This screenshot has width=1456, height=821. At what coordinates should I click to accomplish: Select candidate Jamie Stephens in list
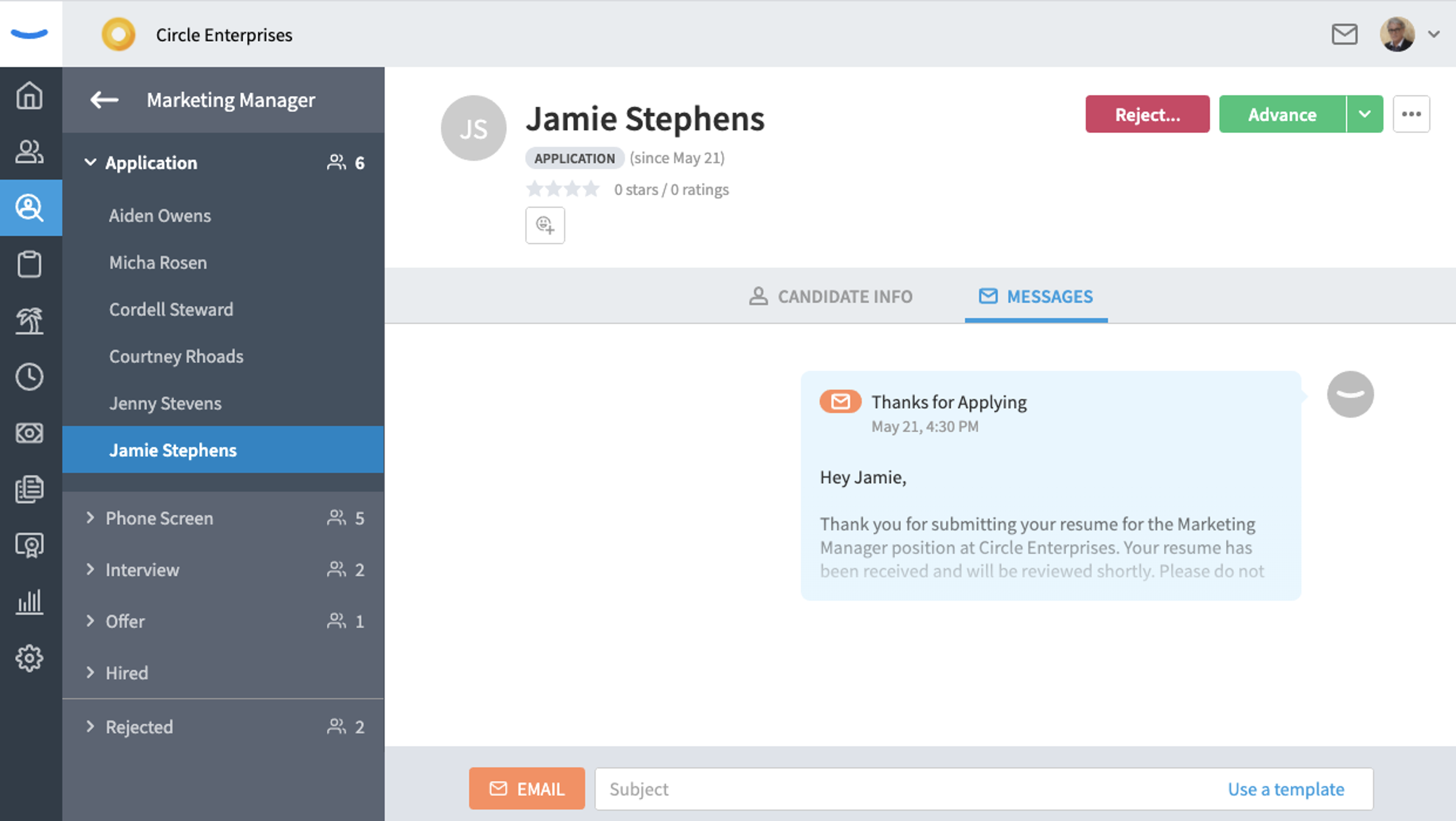223,450
